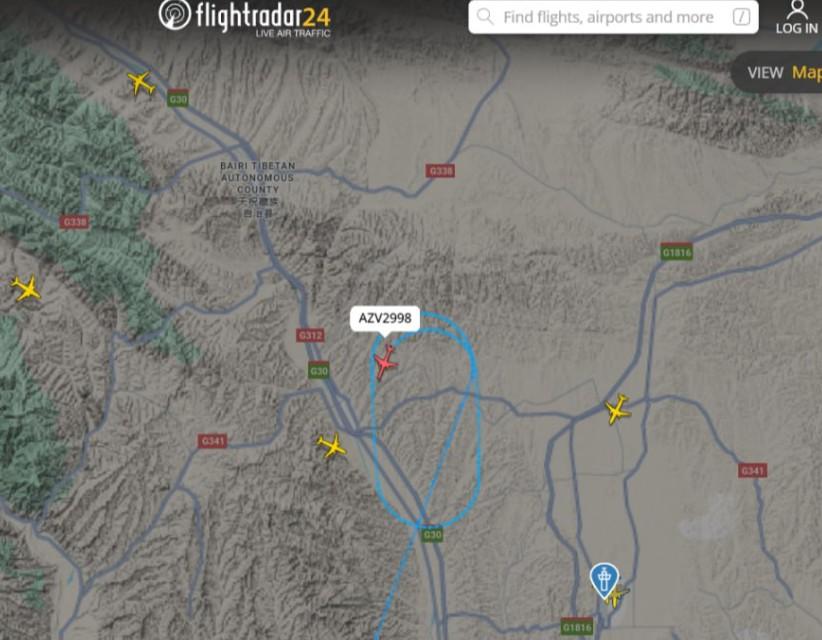Click the yellow plane at the left map edge

pyautogui.click(x=26, y=288)
